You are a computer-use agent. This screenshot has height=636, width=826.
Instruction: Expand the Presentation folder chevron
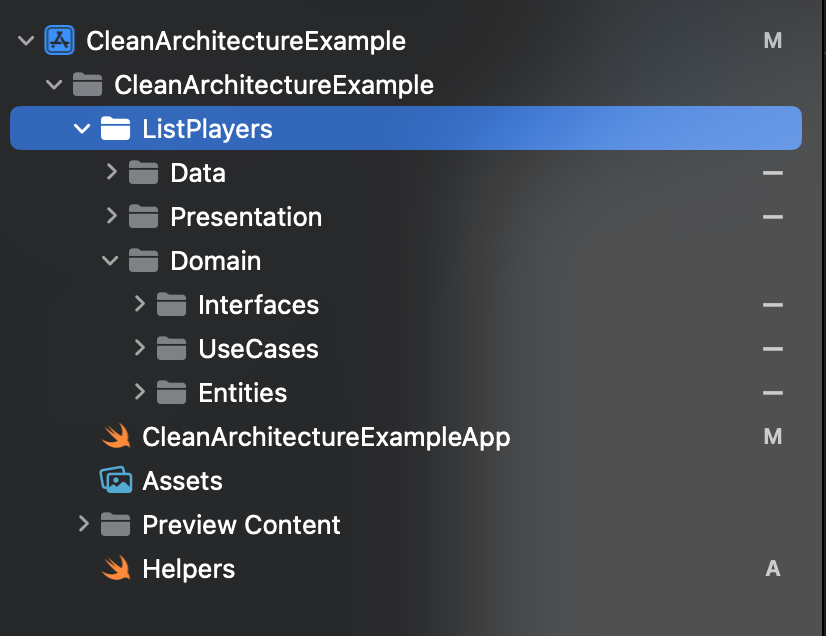(111, 216)
